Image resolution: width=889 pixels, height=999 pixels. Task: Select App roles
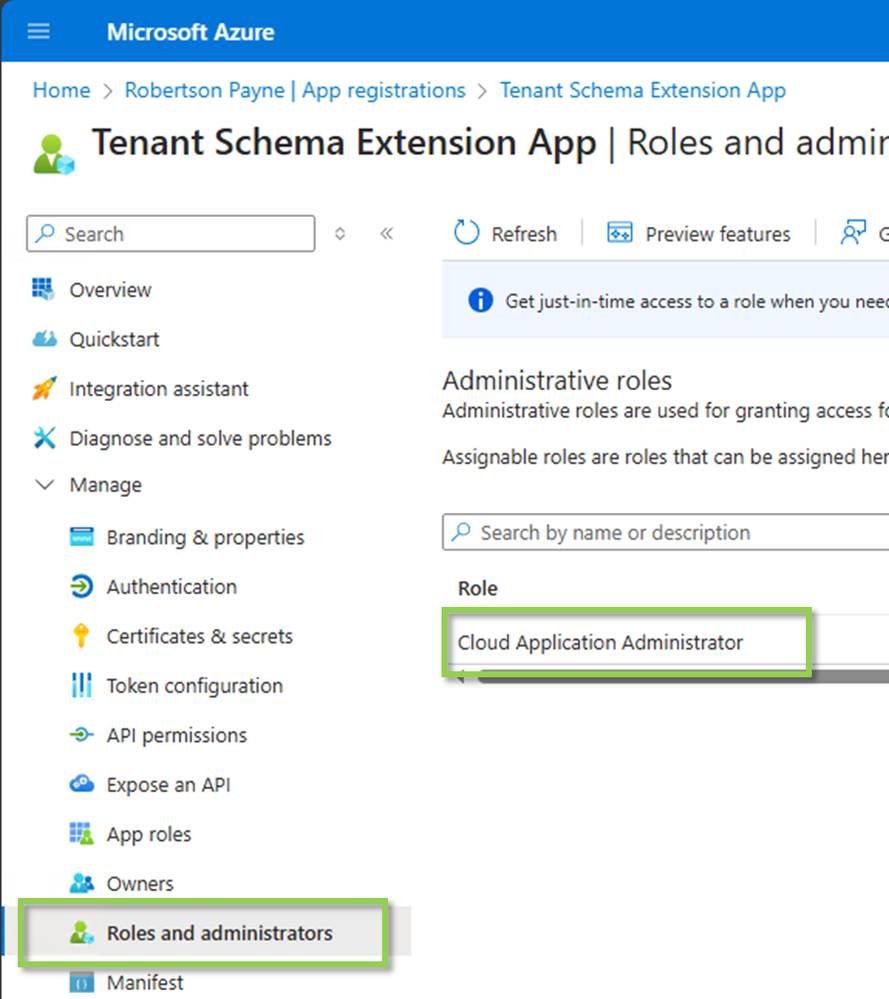point(148,834)
